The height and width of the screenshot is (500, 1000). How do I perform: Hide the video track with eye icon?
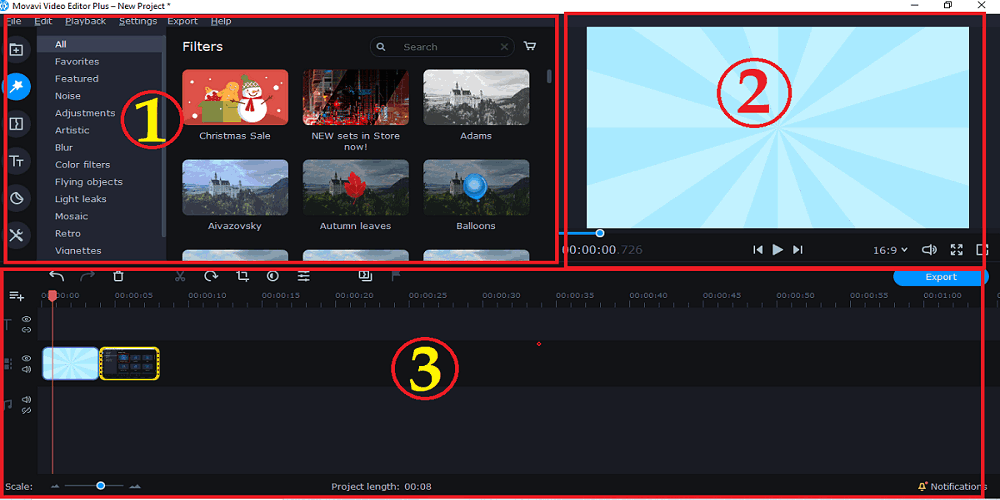pyautogui.click(x=26, y=358)
